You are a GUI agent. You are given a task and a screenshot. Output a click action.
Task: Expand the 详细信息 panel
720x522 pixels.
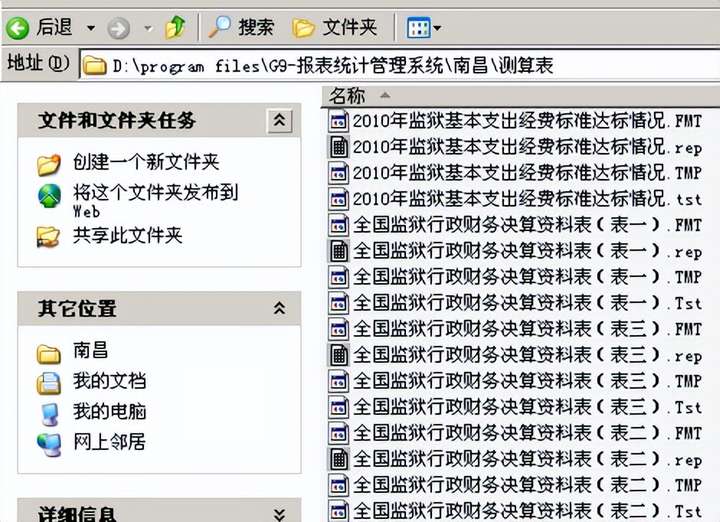279,514
